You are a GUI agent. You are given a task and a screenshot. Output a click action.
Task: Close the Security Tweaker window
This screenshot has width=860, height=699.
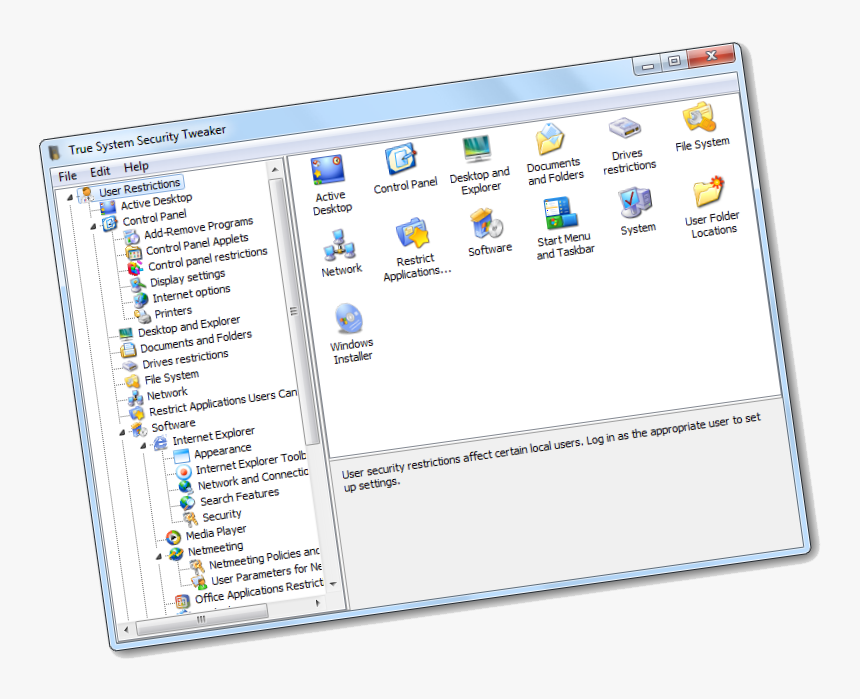[x=711, y=55]
